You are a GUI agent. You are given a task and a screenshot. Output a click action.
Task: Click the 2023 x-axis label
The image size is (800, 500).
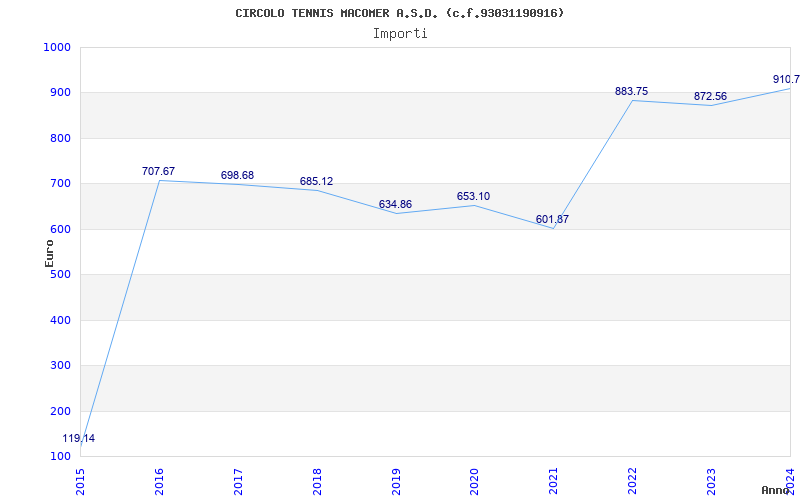pos(711,482)
